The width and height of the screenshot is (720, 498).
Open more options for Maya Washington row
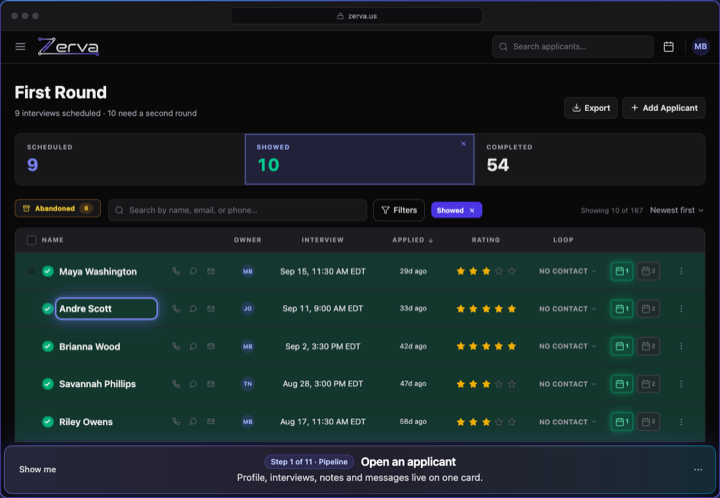pos(681,271)
